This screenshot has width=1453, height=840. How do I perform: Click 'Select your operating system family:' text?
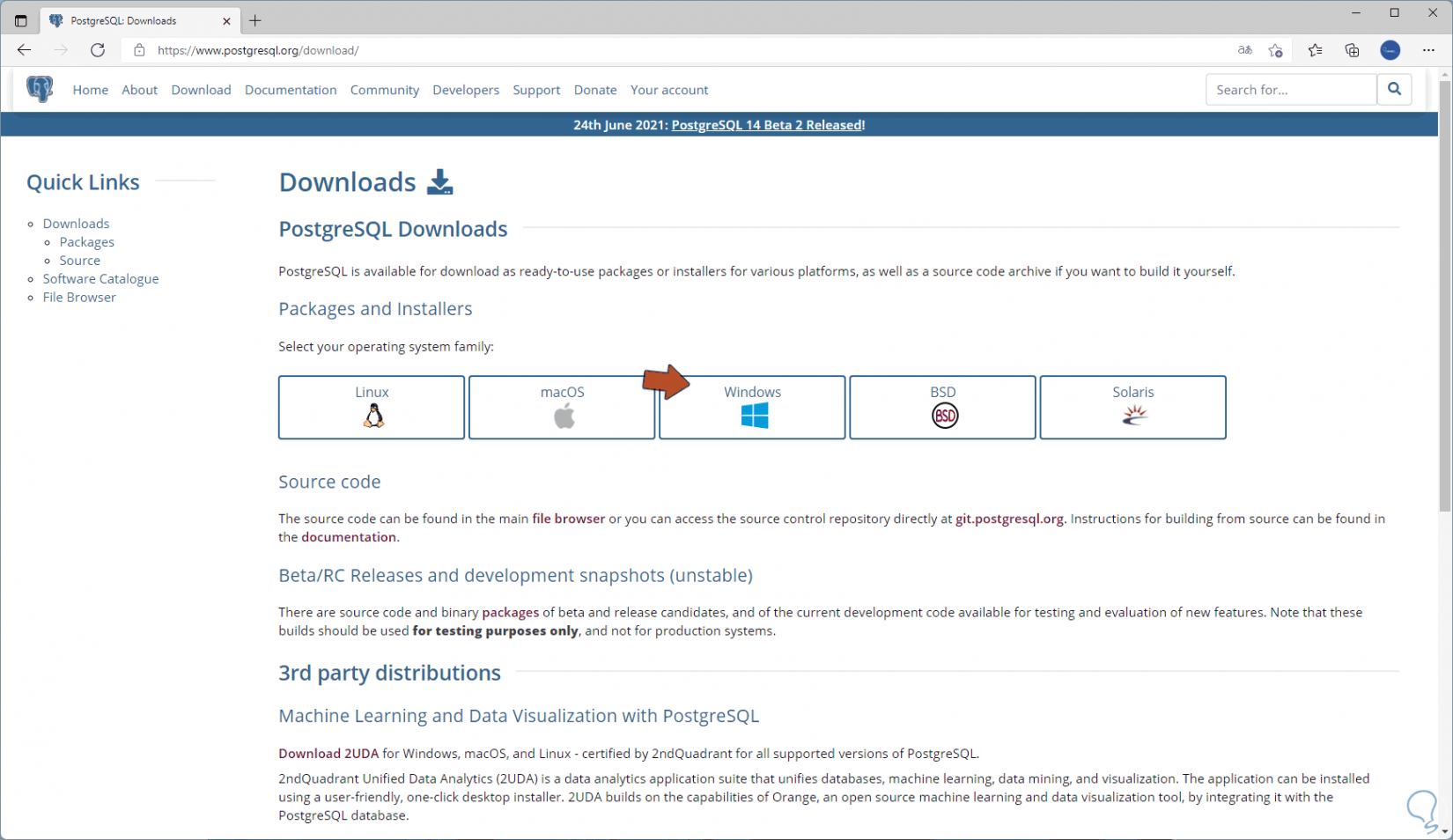coord(386,347)
